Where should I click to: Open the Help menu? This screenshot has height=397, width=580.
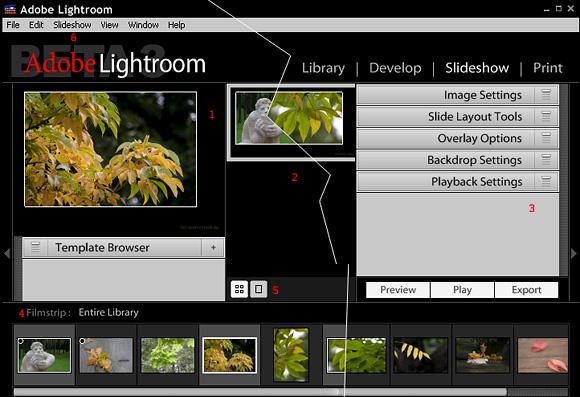pyautogui.click(x=176, y=25)
